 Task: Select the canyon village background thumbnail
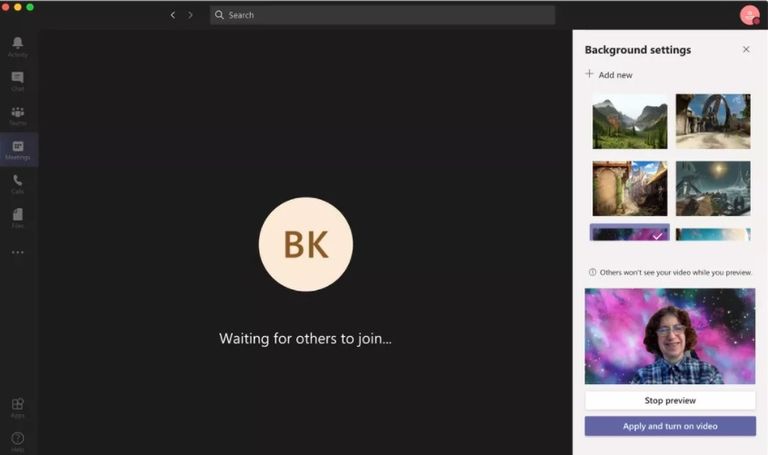tap(629, 189)
